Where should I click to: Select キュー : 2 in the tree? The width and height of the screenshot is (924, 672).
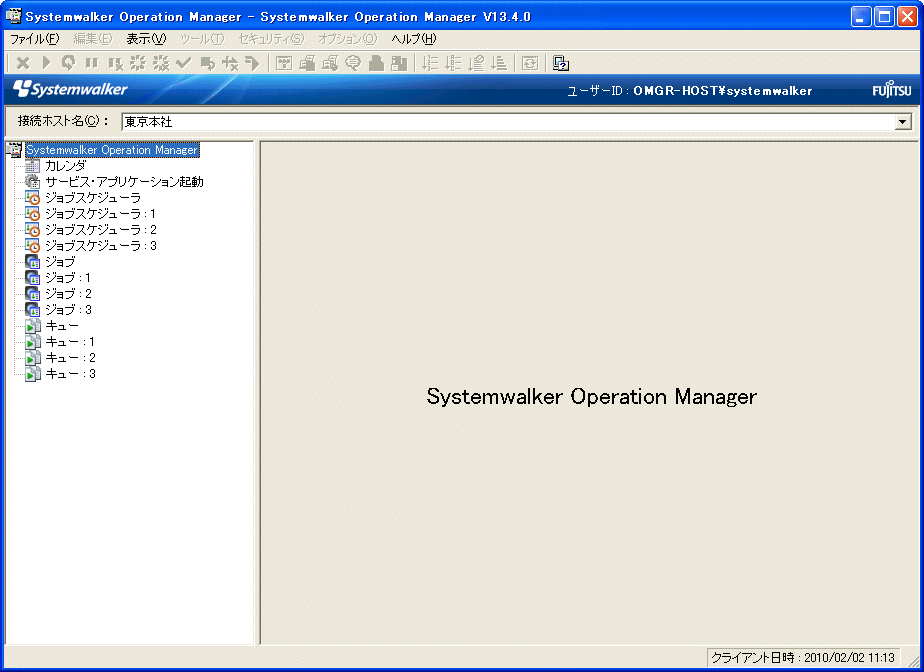(70, 358)
